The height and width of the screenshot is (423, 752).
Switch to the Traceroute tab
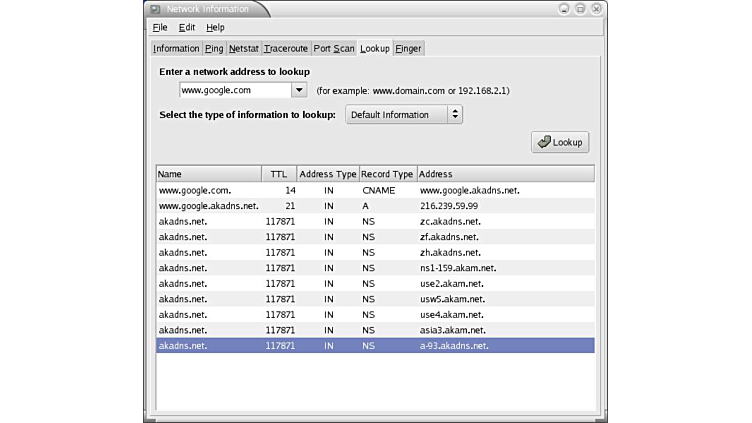click(x=286, y=48)
